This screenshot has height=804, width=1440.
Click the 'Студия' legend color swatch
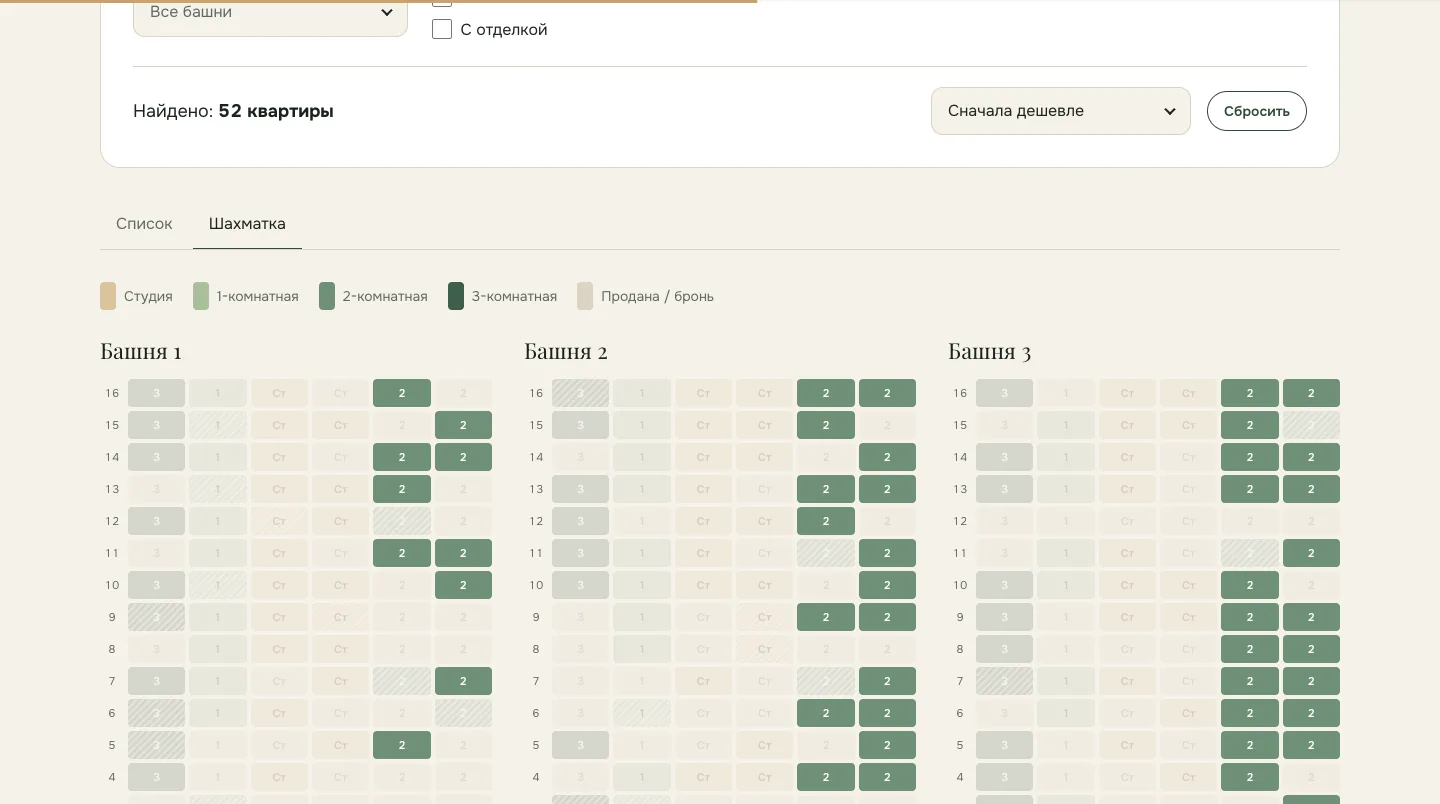coord(108,296)
